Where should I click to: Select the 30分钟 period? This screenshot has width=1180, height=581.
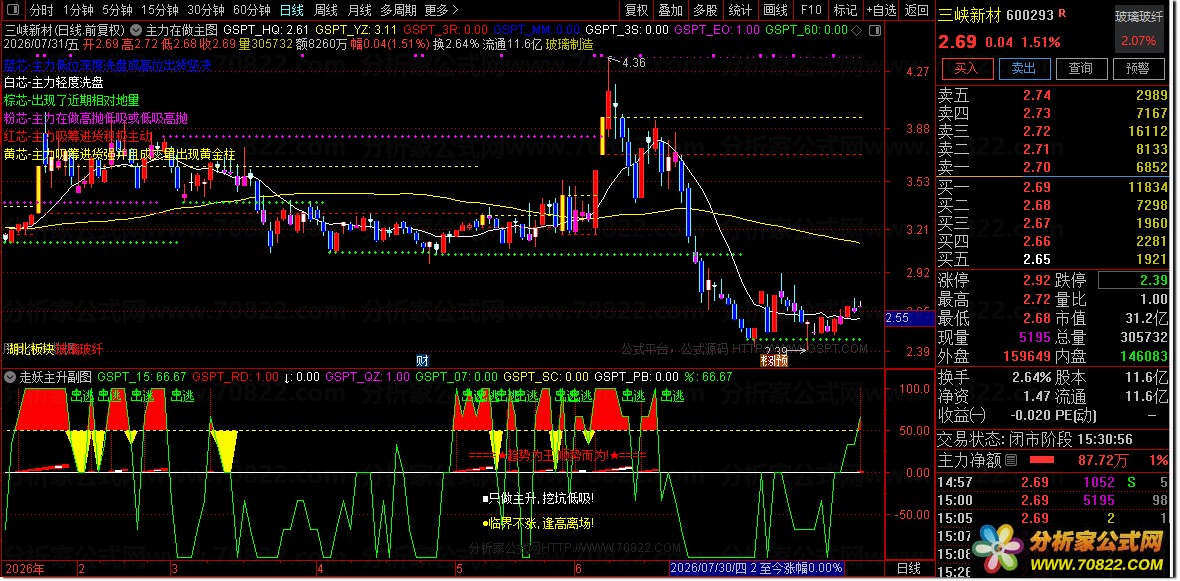click(205, 11)
